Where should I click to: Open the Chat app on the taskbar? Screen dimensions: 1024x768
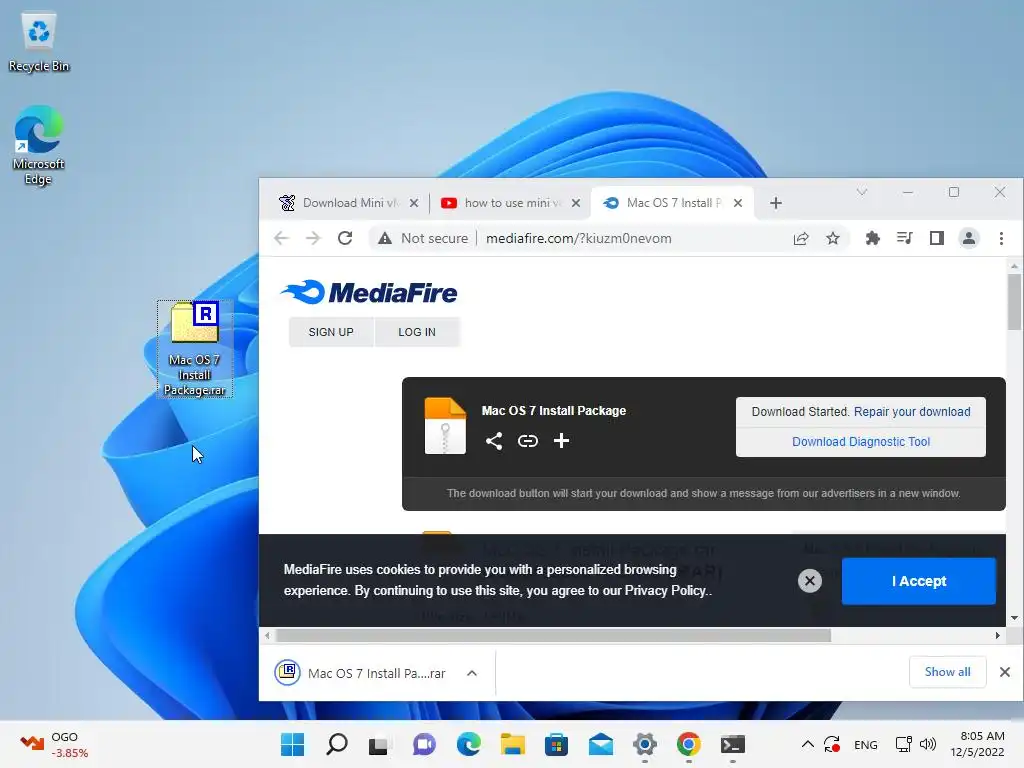(424, 744)
